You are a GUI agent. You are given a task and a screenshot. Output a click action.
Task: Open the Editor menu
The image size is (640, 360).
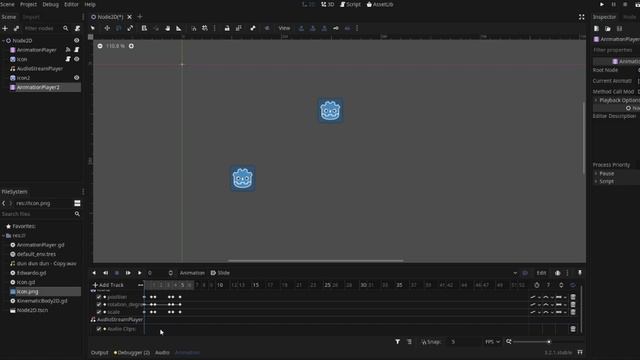click(x=71, y=4)
